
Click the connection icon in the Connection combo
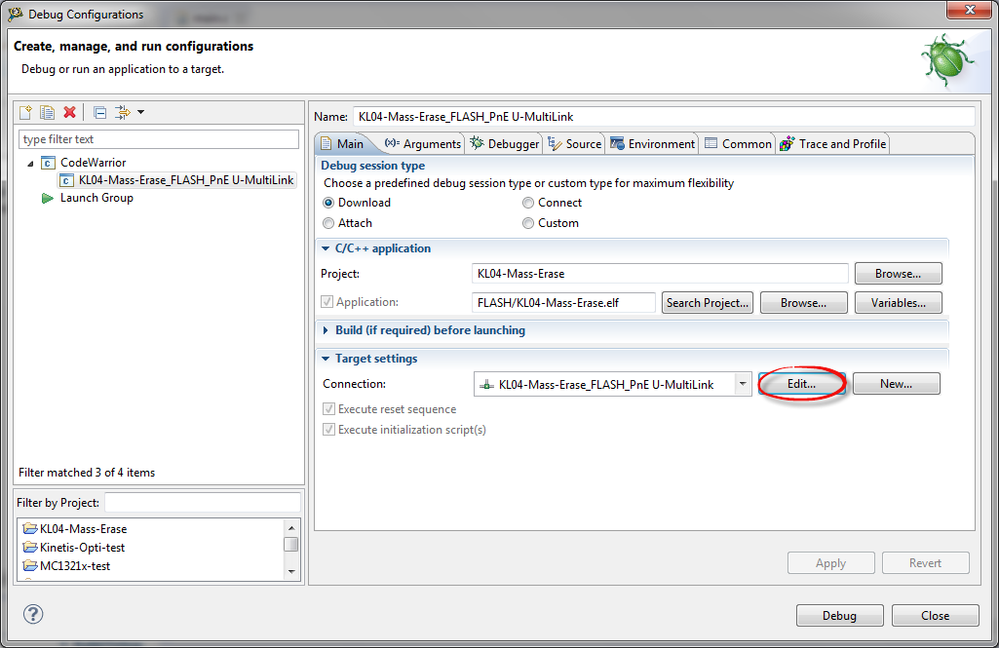[487, 385]
